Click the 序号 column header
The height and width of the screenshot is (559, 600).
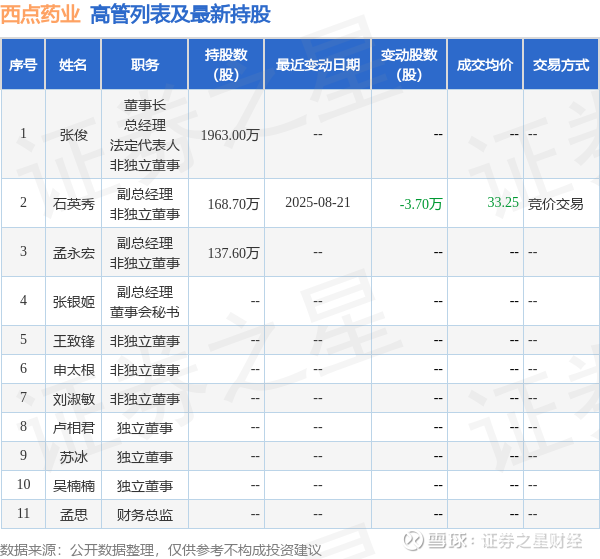click(23, 65)
